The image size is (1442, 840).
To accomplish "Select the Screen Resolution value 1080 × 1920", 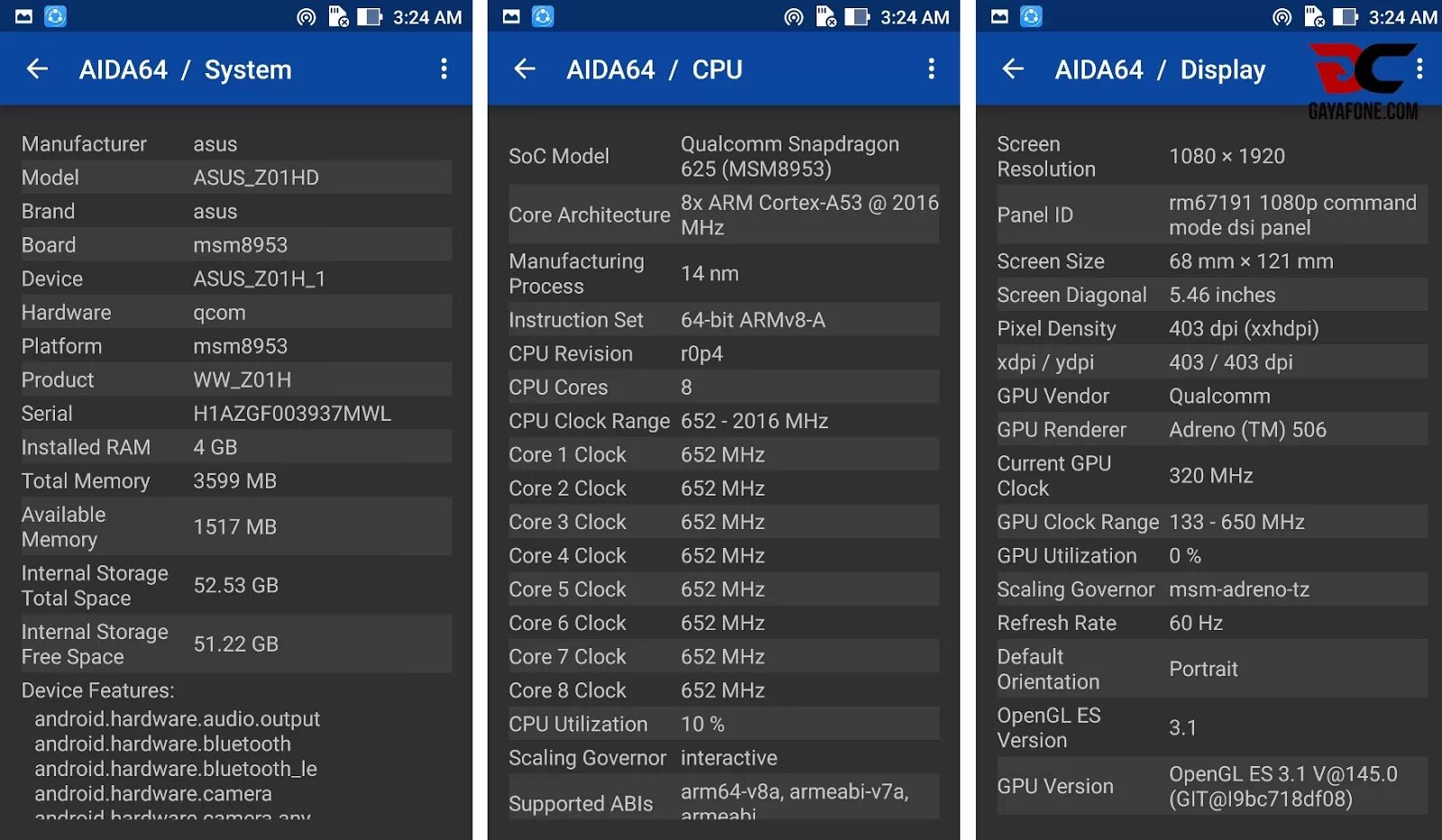I will (1227, 156).
